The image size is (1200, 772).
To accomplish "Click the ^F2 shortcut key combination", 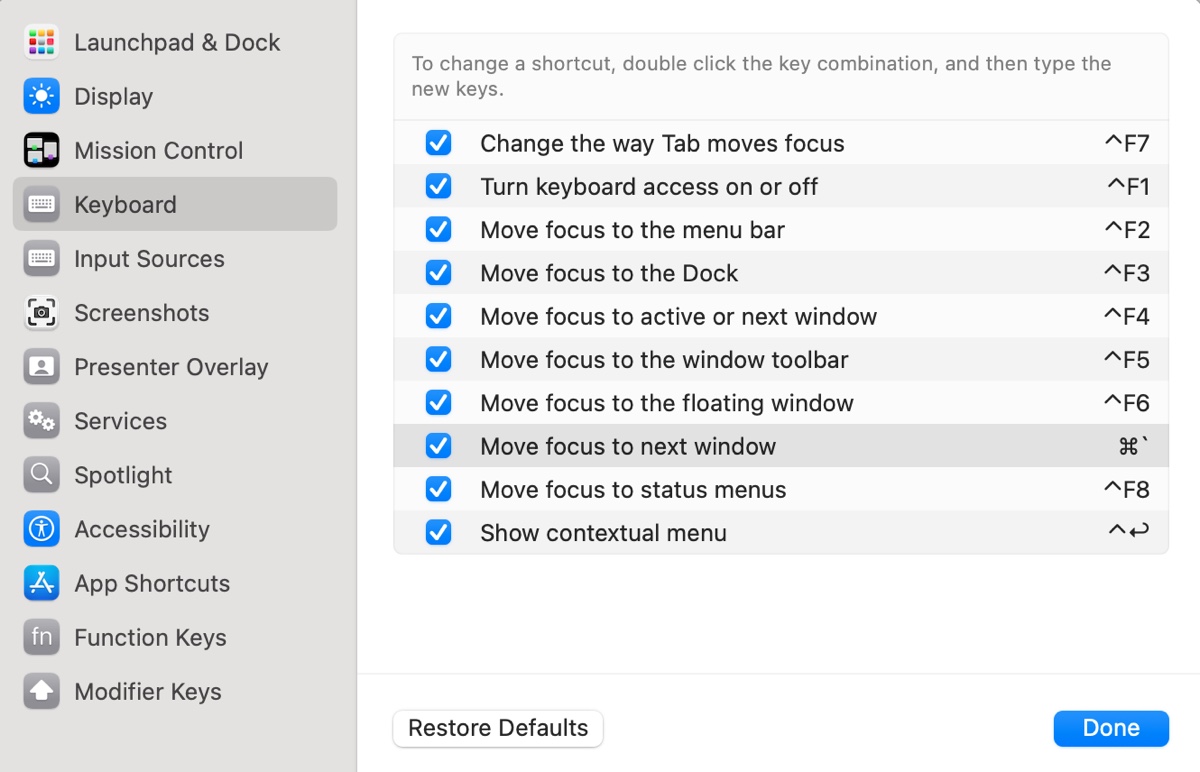I will [1127, 230].
